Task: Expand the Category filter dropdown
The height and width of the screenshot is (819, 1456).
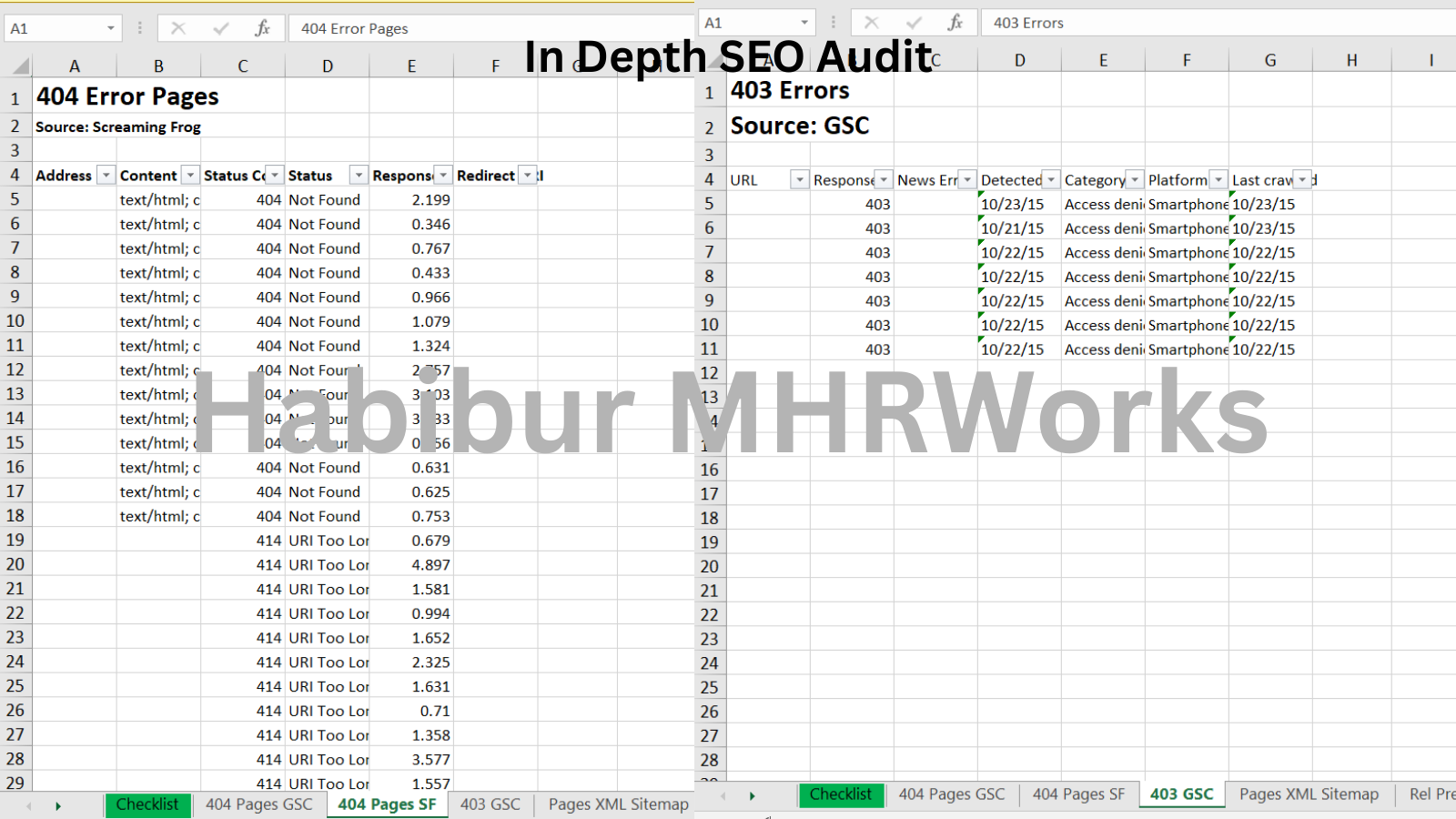Action: click(1135, 180)
